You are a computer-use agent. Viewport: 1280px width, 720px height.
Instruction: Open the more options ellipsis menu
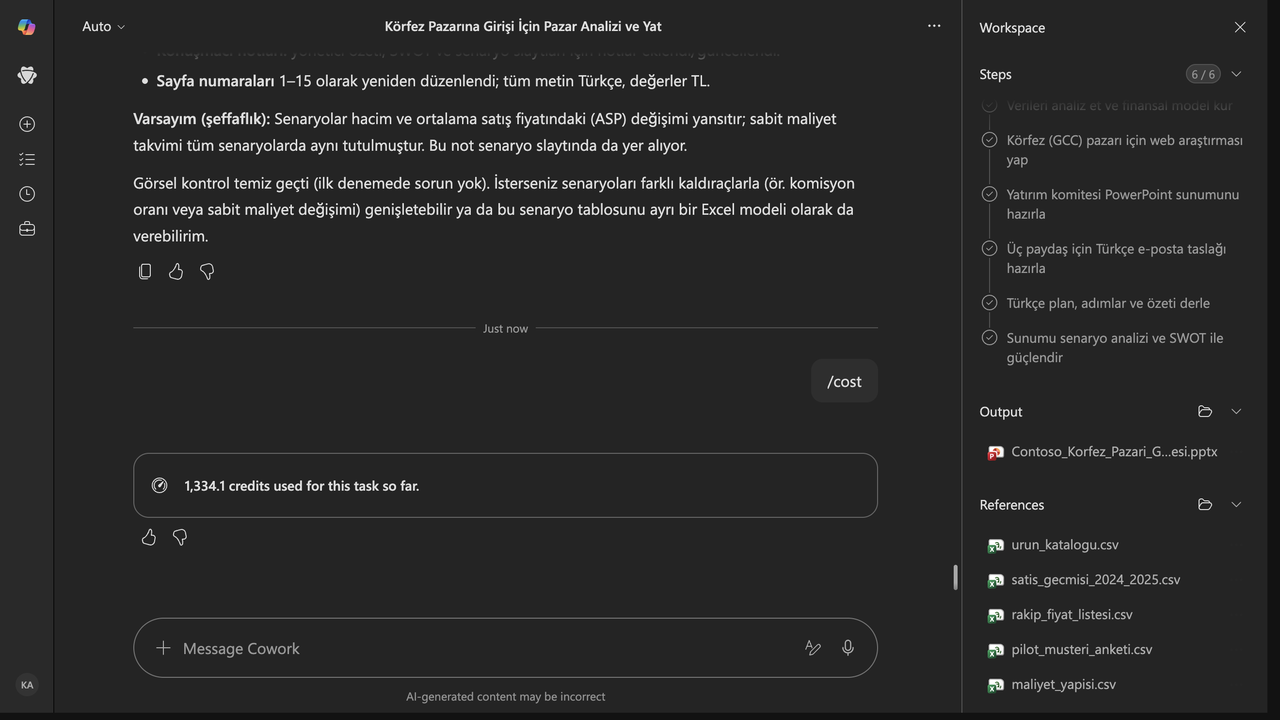pos(934,26)
